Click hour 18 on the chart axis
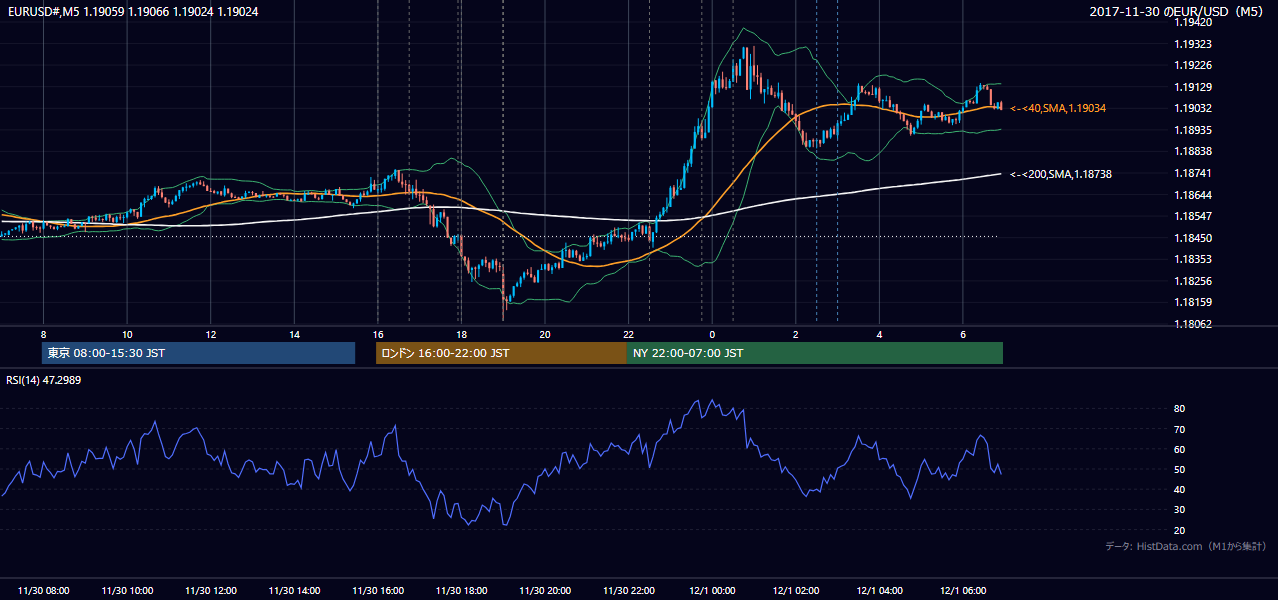 [461, 334]
